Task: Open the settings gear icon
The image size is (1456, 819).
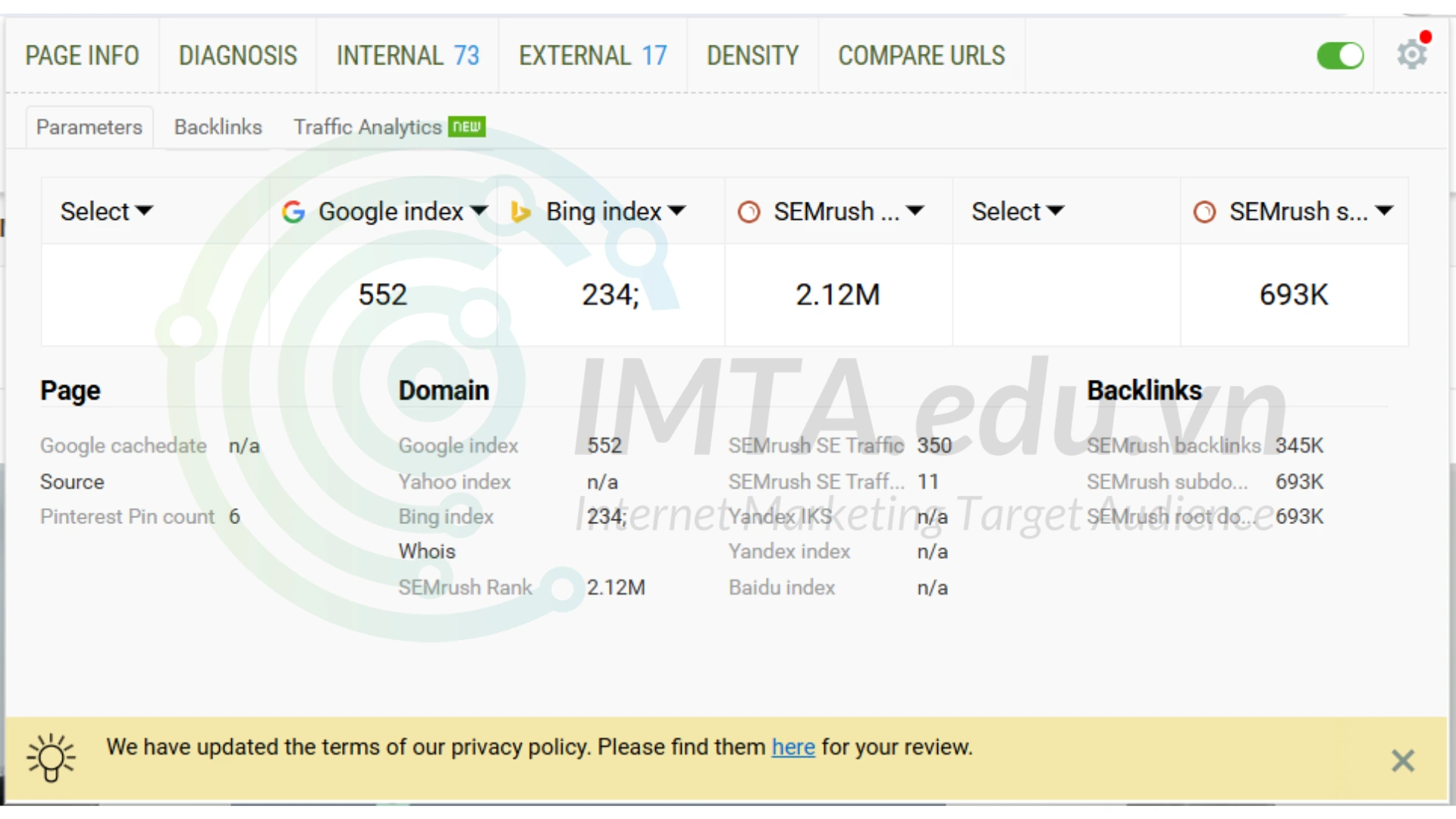Action: click(1411, 55)
